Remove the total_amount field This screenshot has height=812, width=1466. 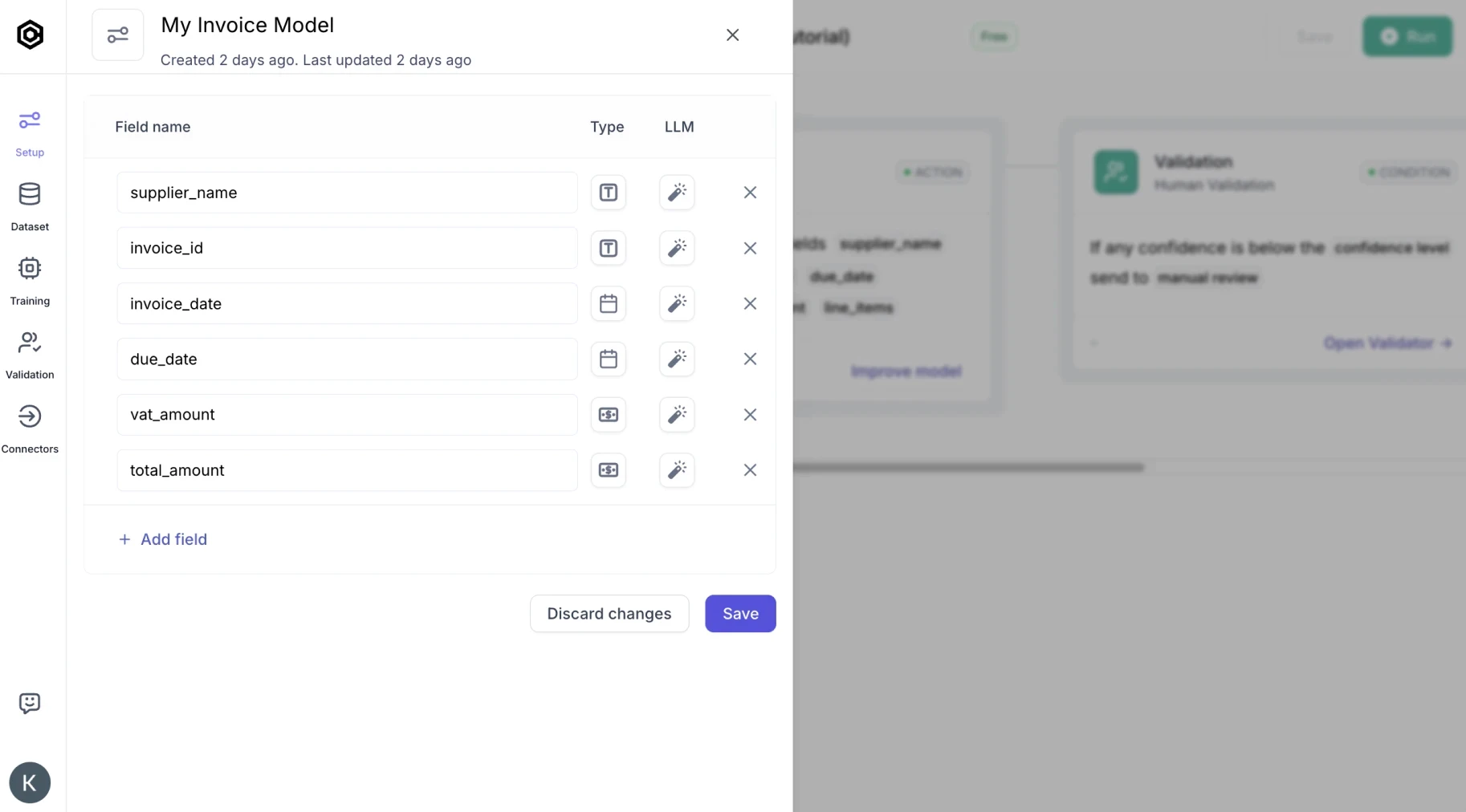(x=750, y=470)
